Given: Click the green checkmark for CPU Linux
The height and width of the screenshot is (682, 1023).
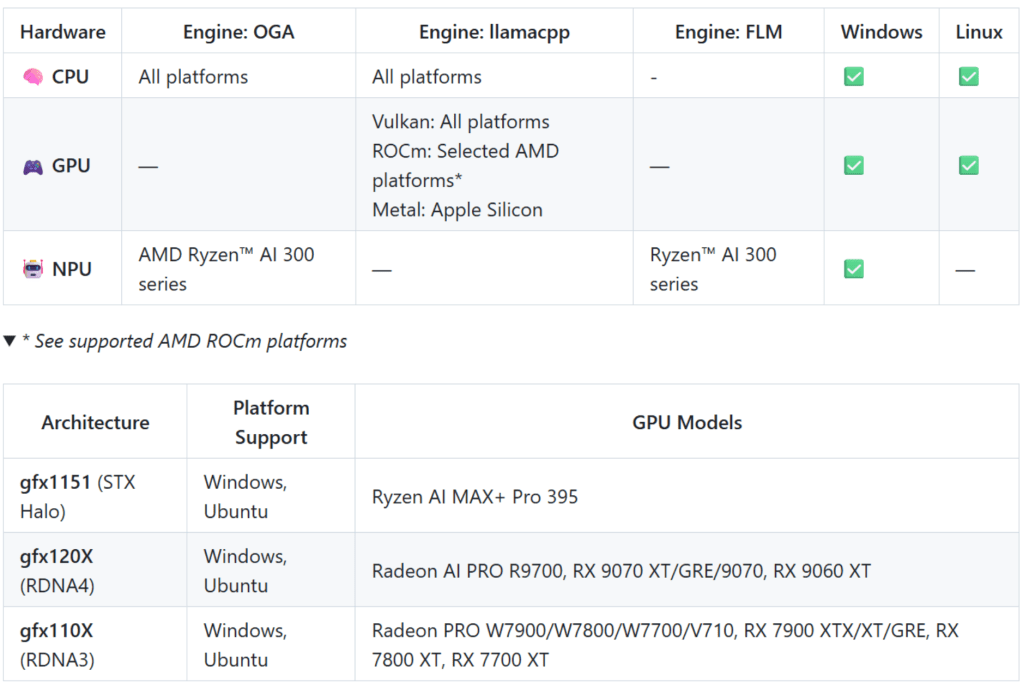Looking at the screenshot, I should tap(968, 77).
